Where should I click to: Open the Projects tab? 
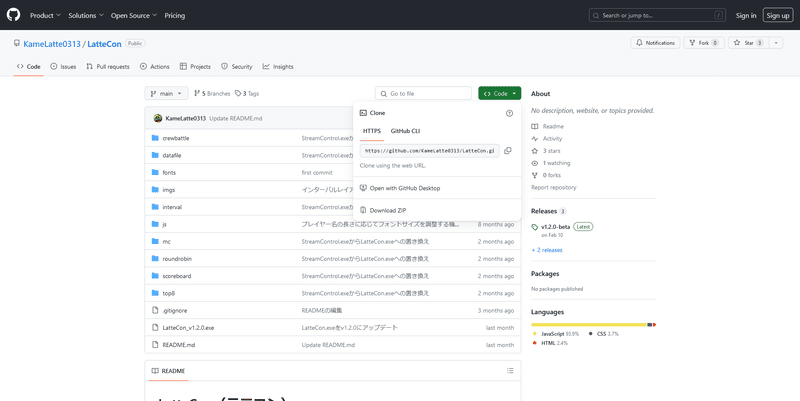pyautogui.click(x=195, y=67)
